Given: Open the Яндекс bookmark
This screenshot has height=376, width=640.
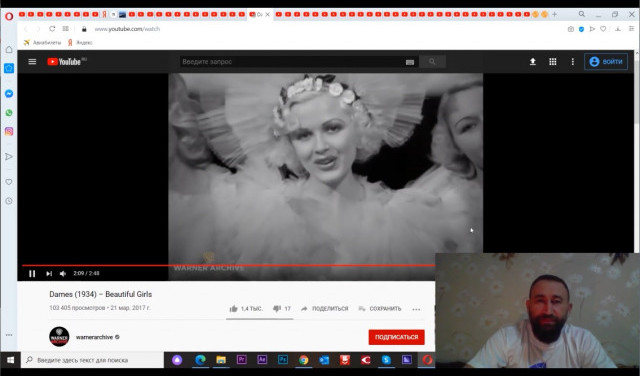Looking at the screenshot, I should coord(80,42).
